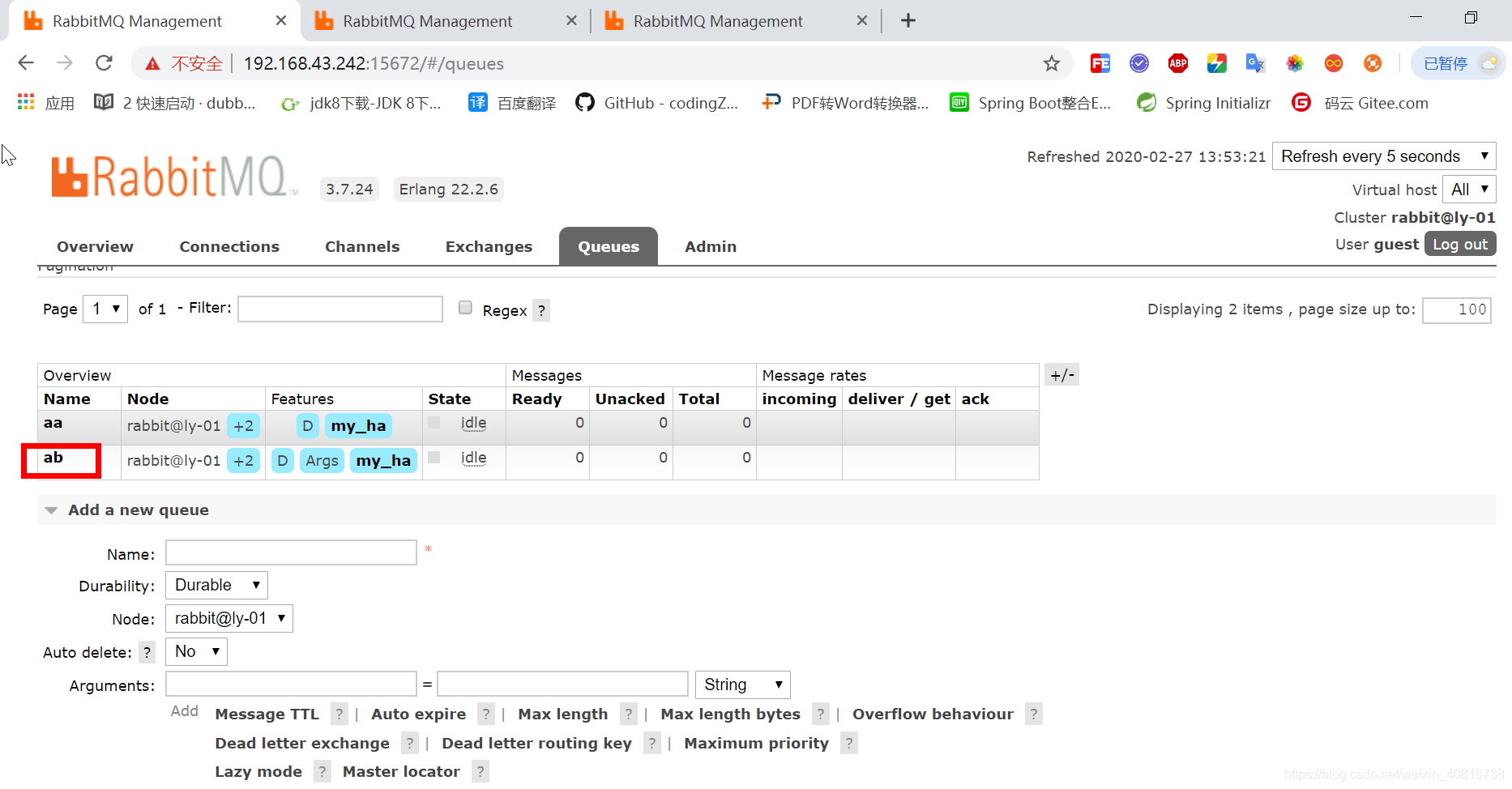Open the argument type String dropdown

click(742, 685)
